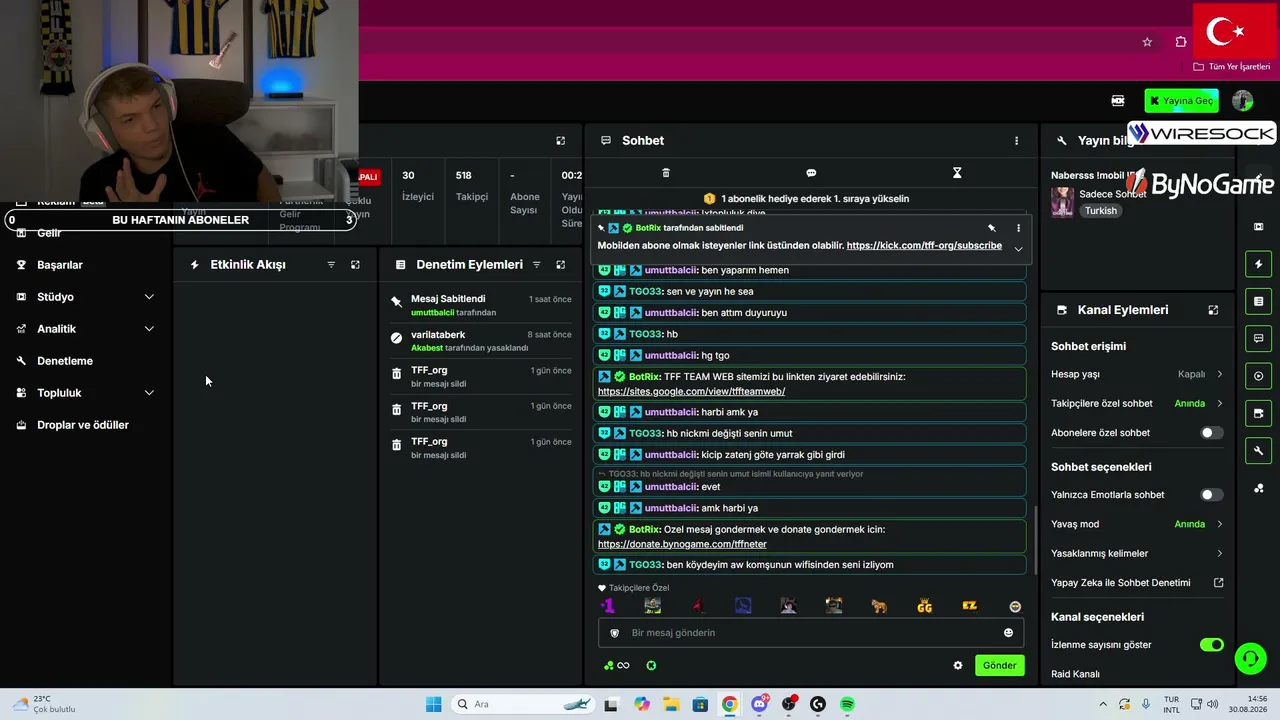Open the emoji picker in the message box
The height and width of the screenshot is (720, 1280).
pos(1008,633)
